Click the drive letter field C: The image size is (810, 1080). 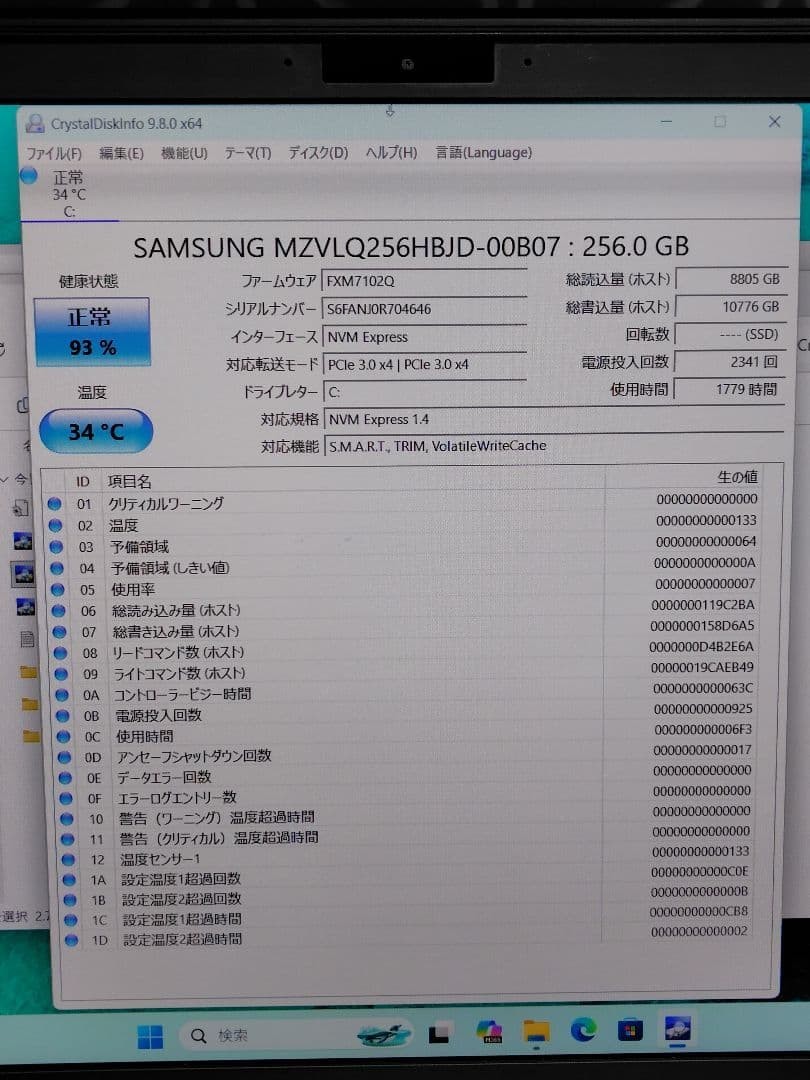click(424, 392)
